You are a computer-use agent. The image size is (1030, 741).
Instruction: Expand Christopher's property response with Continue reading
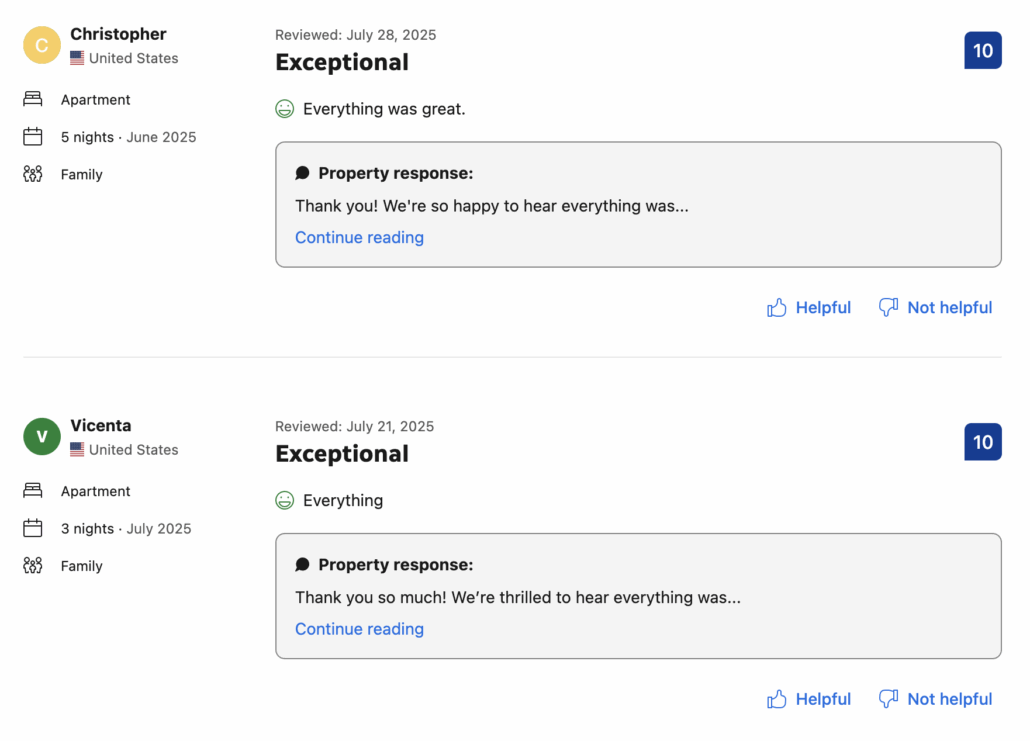(x=359, y=237)
